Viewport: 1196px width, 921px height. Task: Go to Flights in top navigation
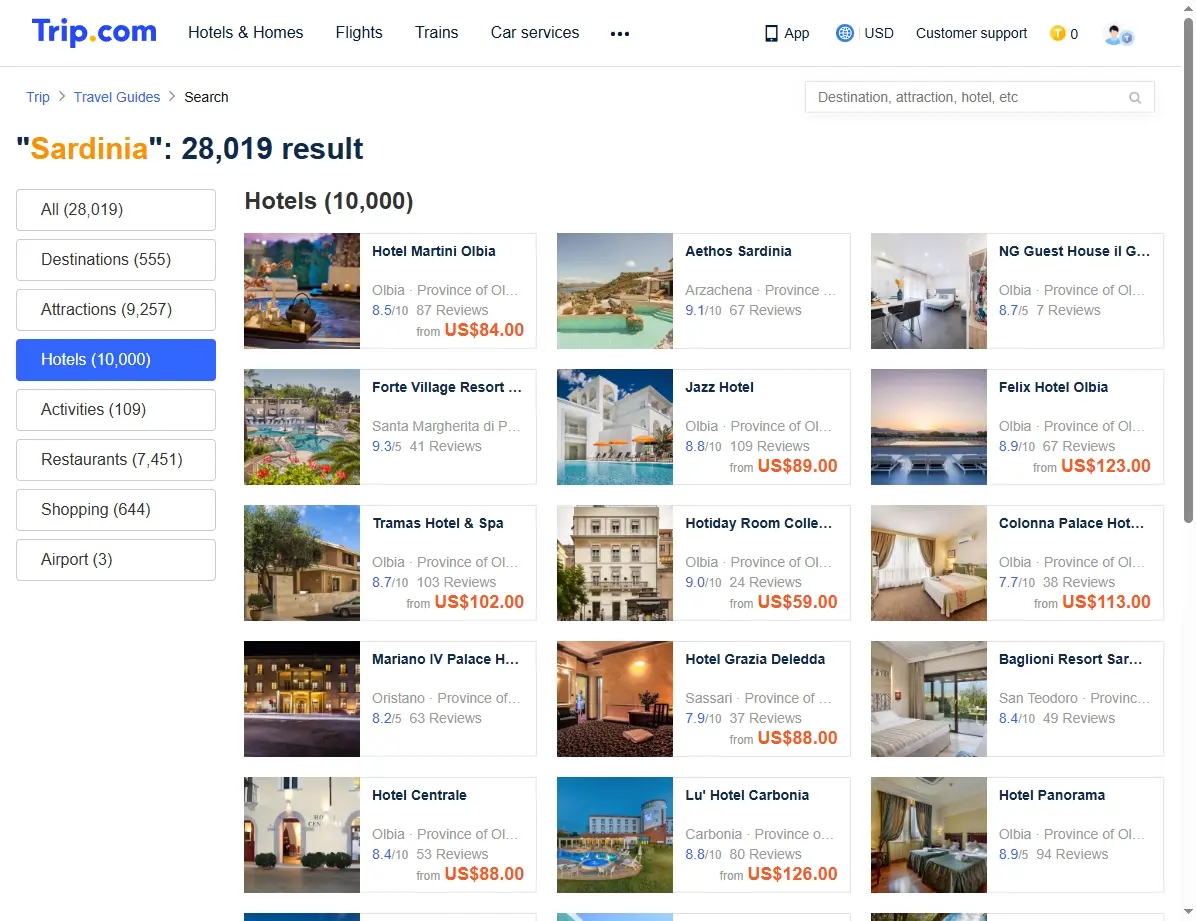[x=358, y=33]
